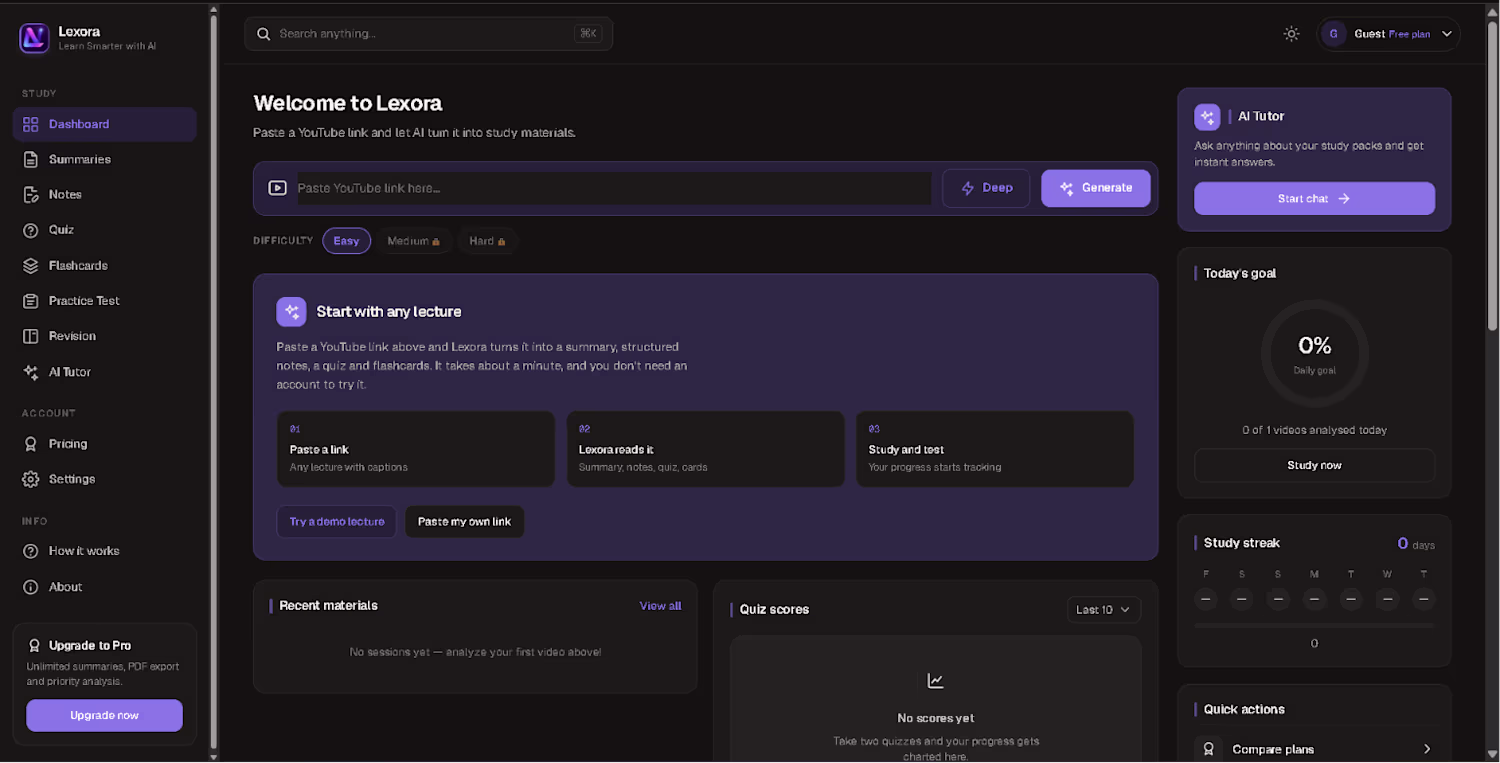Screen dimensions: 1500x763
Task: Click the Search anything field
Action: [x=428, y=34]
